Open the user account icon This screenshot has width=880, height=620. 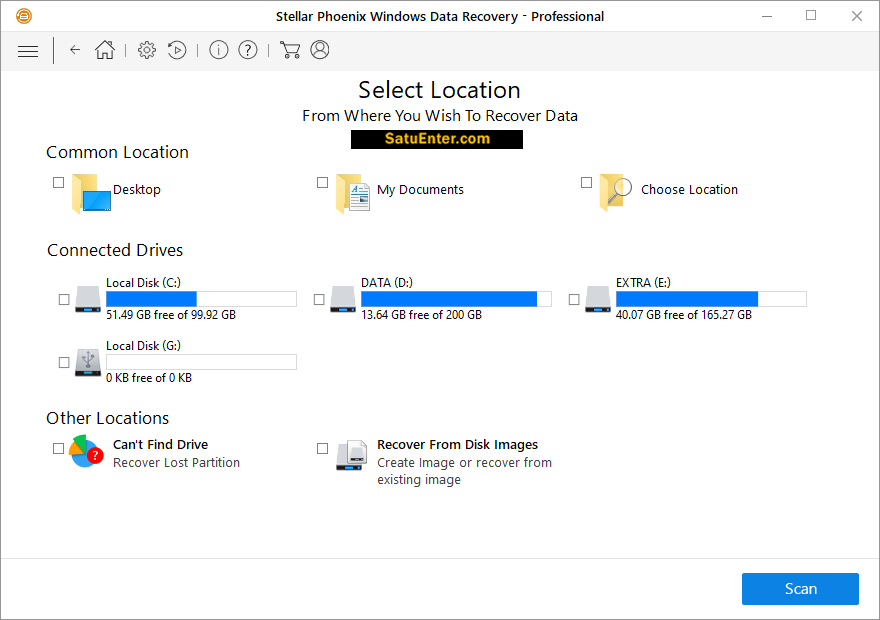click(320, 50)
